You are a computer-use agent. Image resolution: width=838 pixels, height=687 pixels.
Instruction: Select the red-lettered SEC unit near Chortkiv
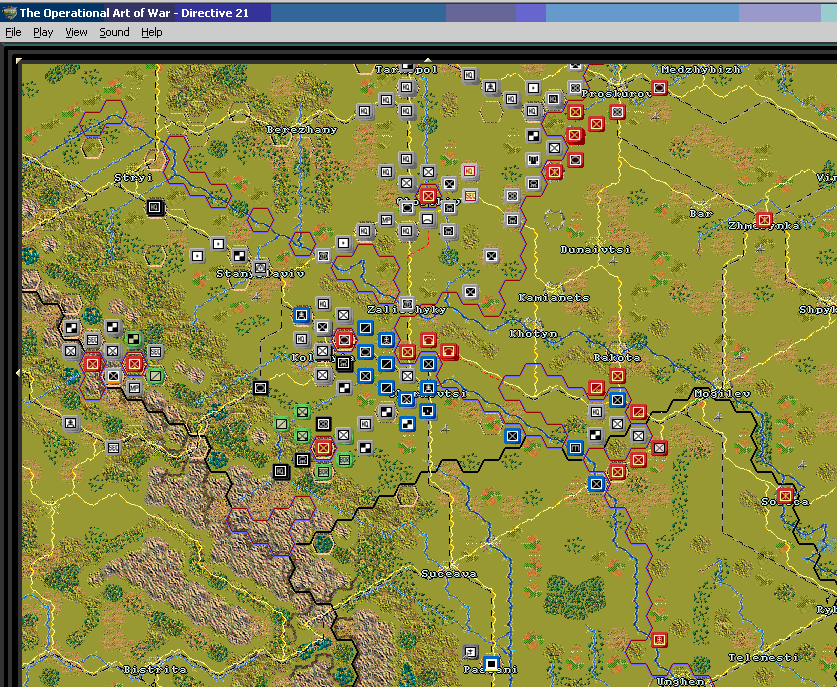[470, 196]
